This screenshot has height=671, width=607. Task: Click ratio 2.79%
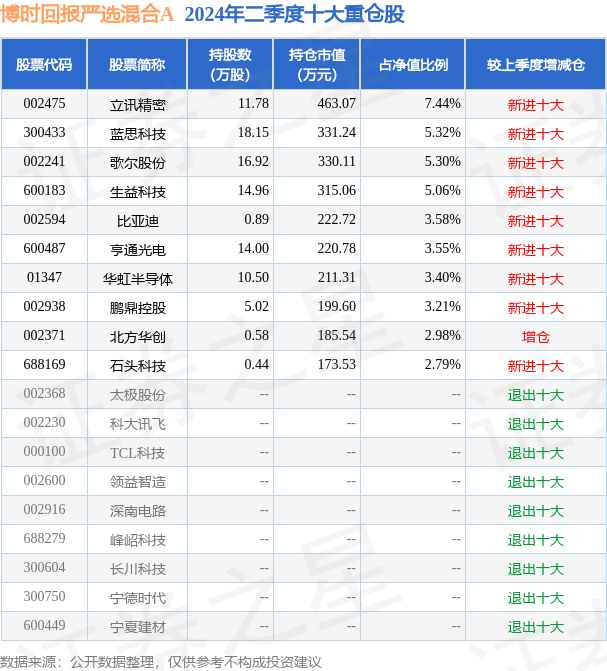click(x=443, y=365)
